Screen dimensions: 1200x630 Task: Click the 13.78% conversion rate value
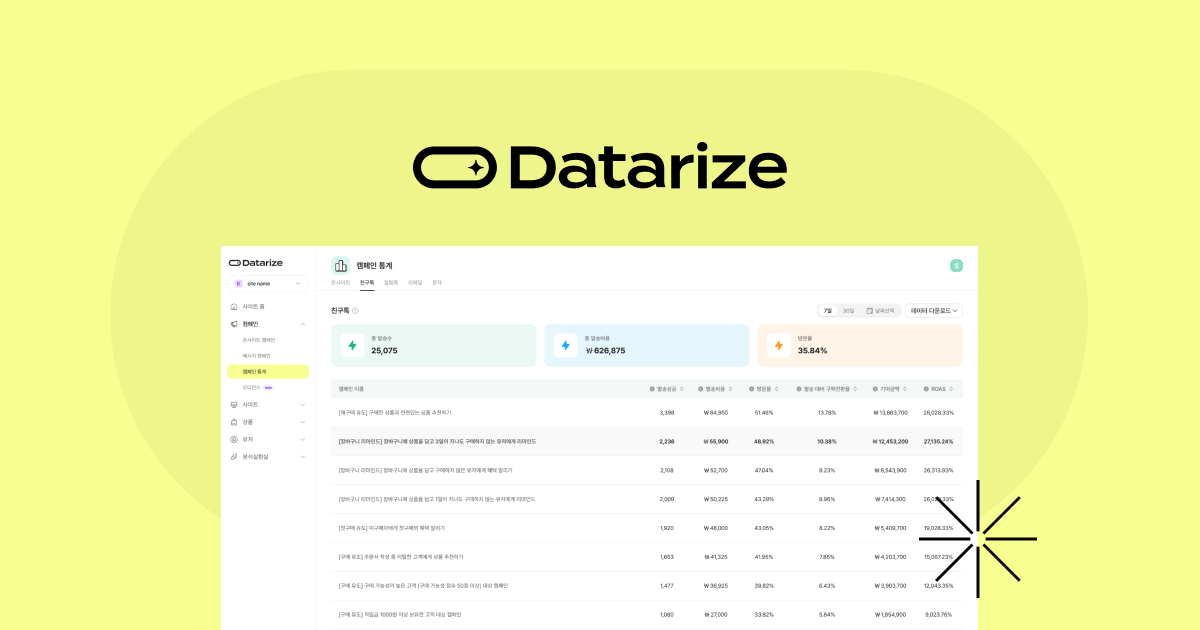click(827, 412)
